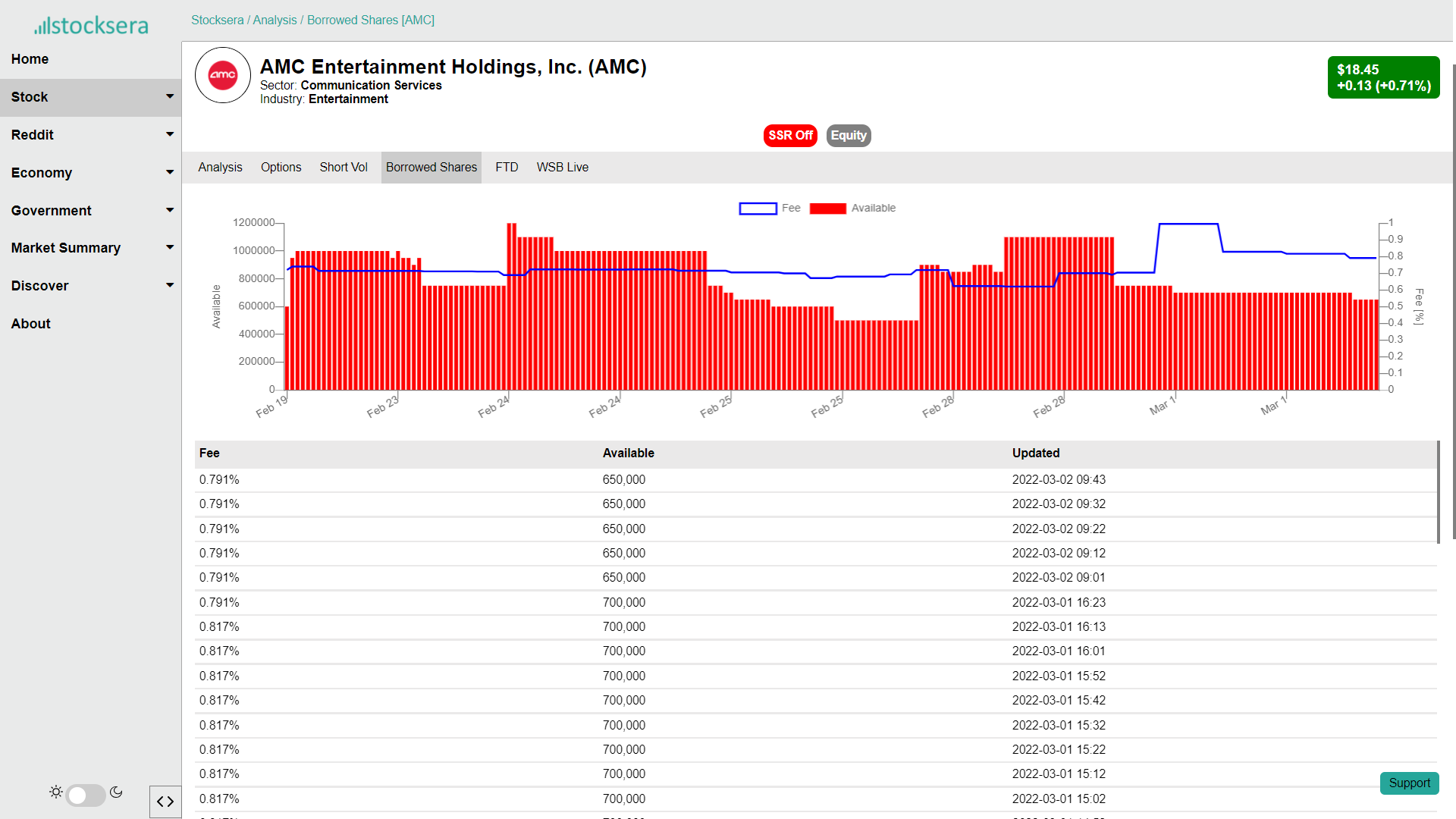Click the SSR Off badge
The width and height of the screenshot is (1456, 819).
click(790, 136)
